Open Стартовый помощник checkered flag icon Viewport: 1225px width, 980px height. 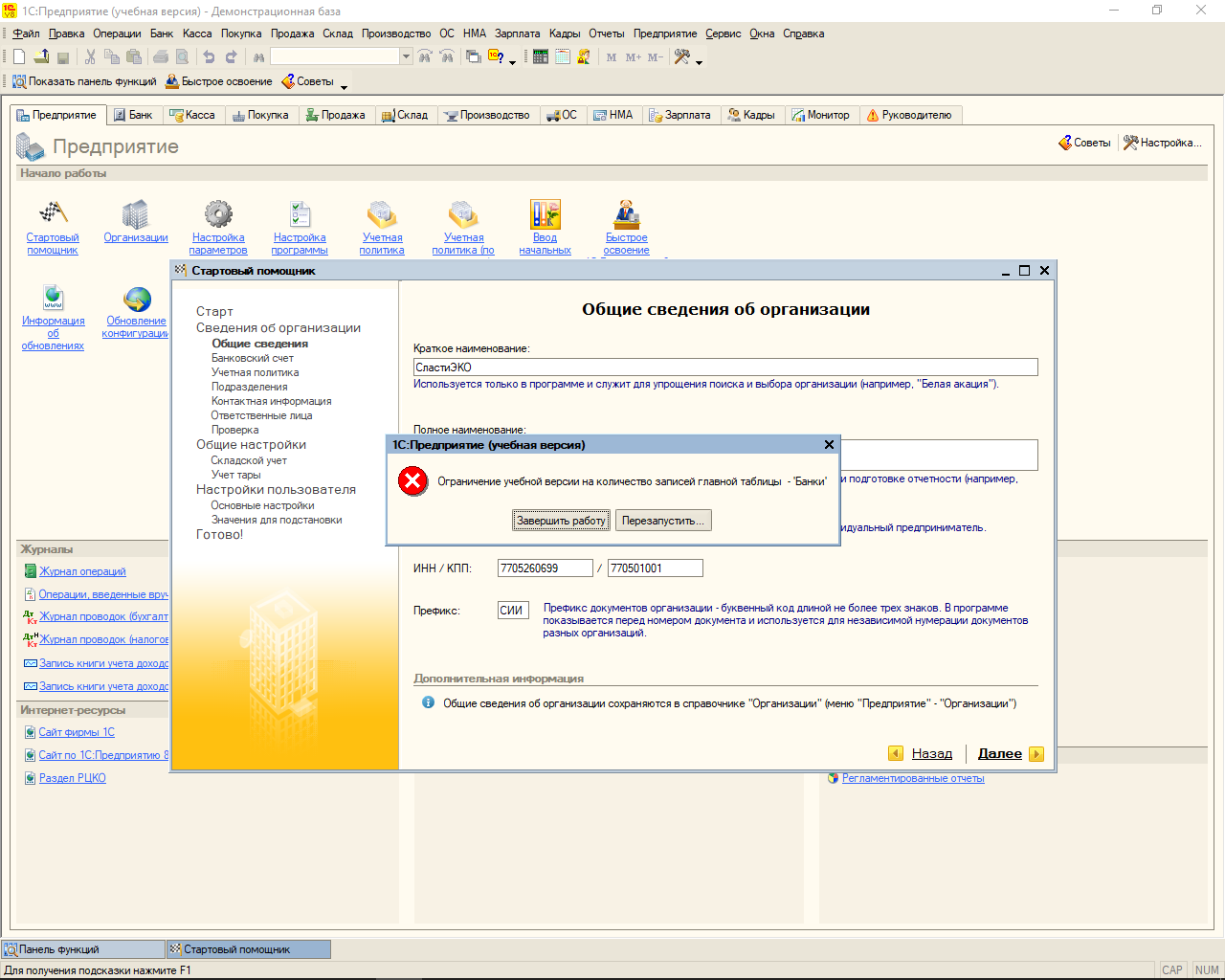(53, 213)
